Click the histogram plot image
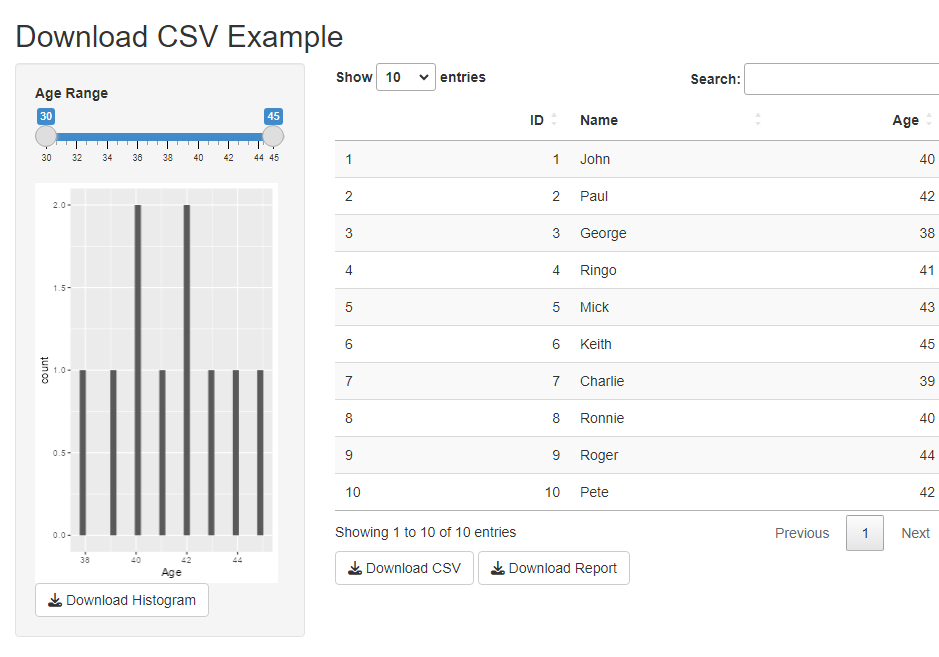 pos(156,380)
